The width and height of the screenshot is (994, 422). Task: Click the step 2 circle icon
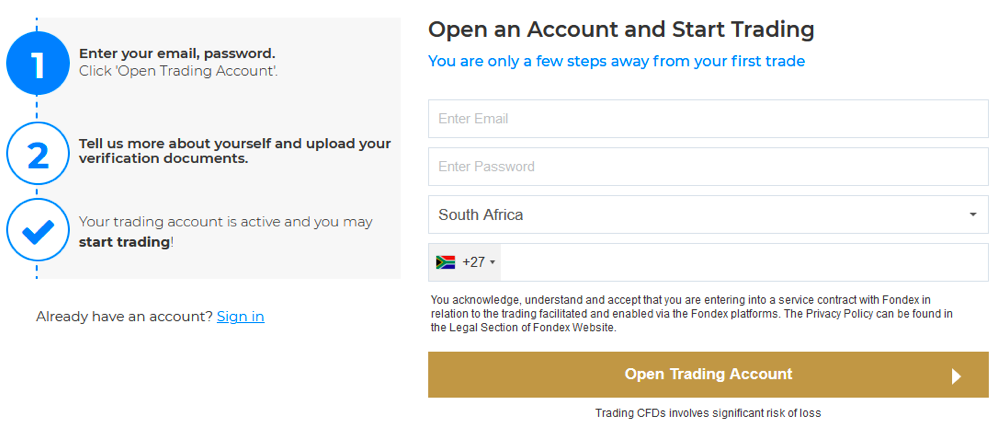[x=37, y=154]
